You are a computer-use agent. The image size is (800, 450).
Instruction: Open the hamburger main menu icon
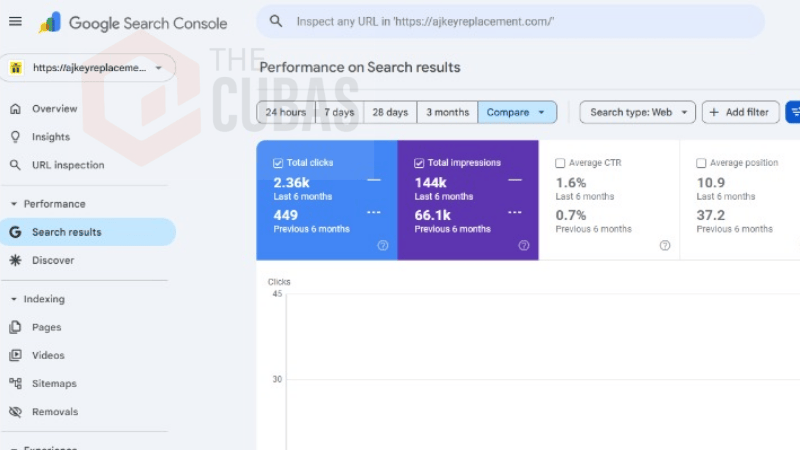point(15,22)
